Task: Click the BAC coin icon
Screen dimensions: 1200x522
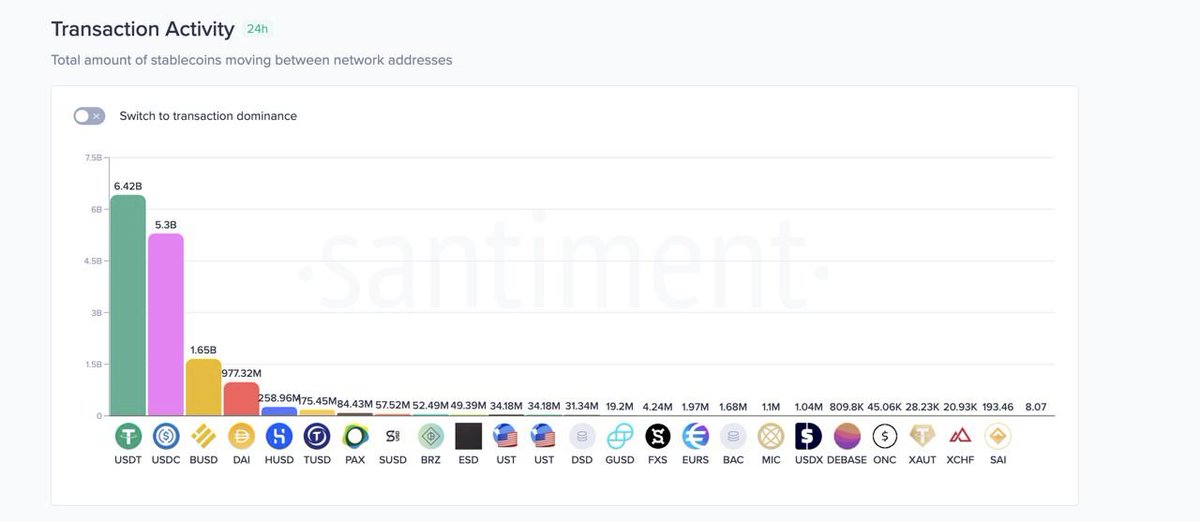Action: pos(733,436)
